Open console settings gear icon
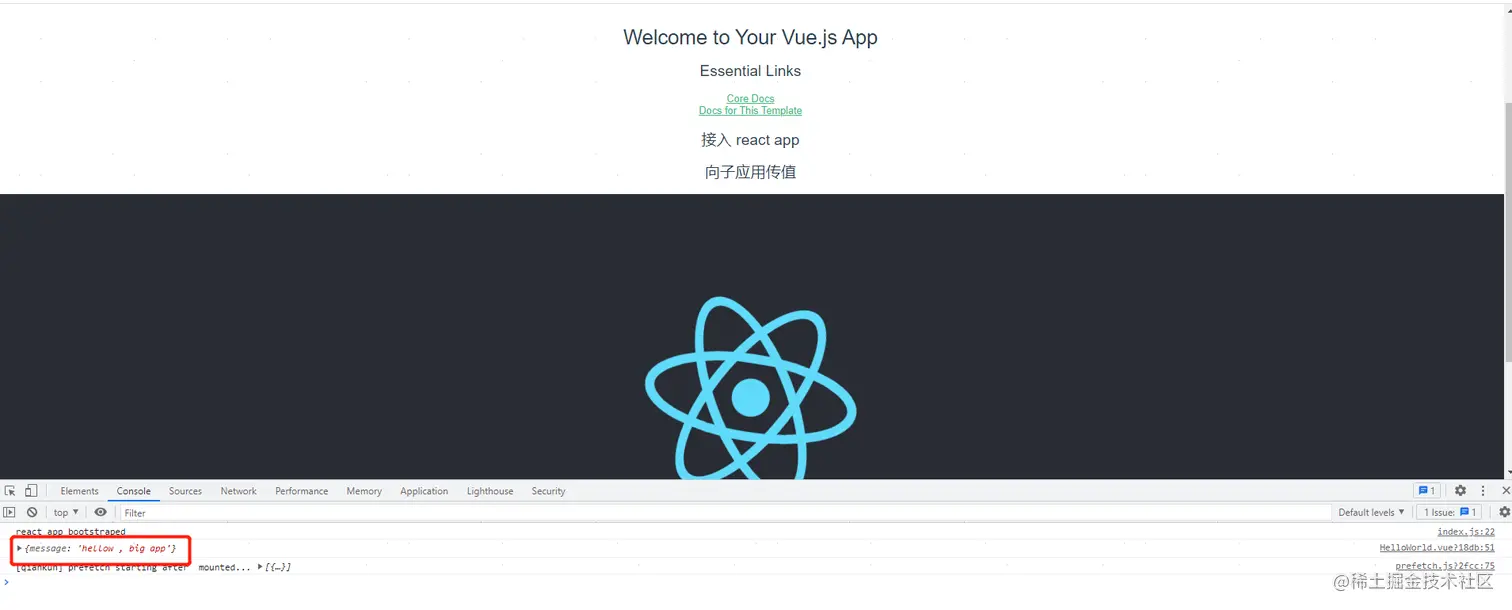 click(1504, 512)
